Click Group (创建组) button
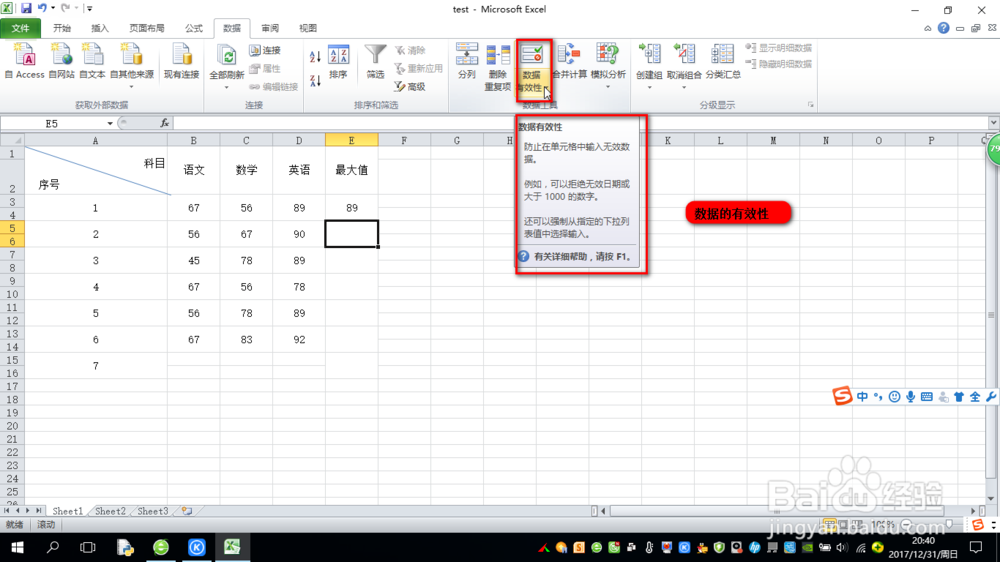 (649, 62)
